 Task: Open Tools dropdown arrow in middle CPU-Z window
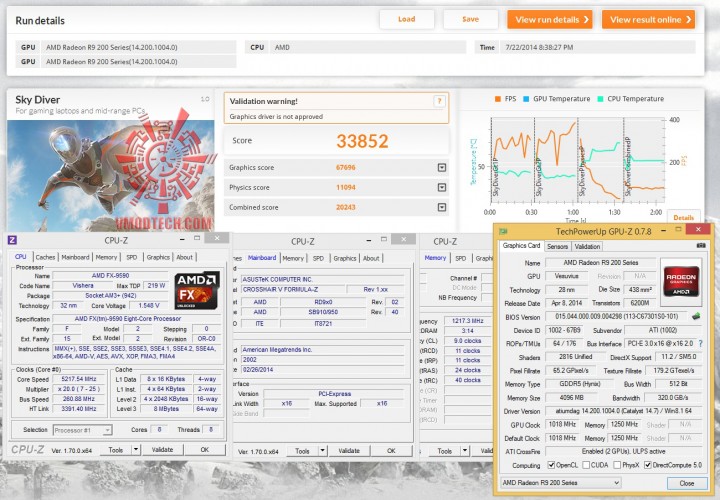pos(323,451)
